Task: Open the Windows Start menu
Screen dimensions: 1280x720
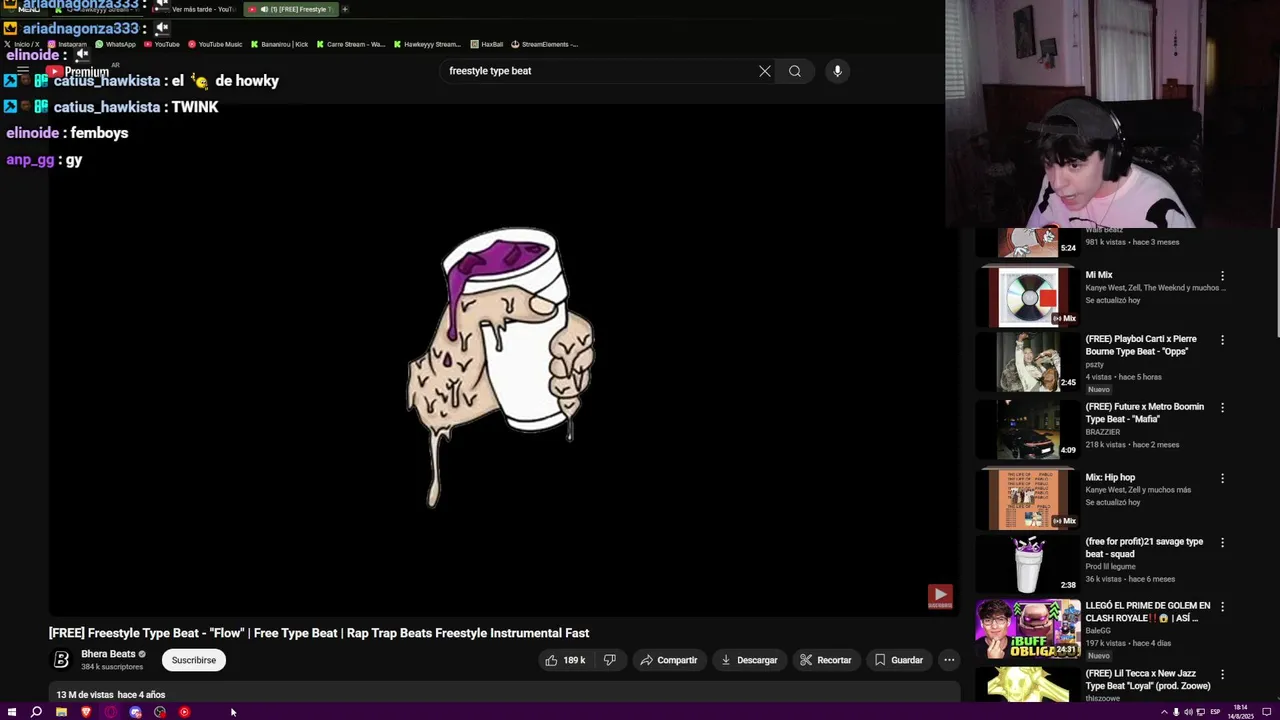Action: pyautogui.click(x=12, y=712)
